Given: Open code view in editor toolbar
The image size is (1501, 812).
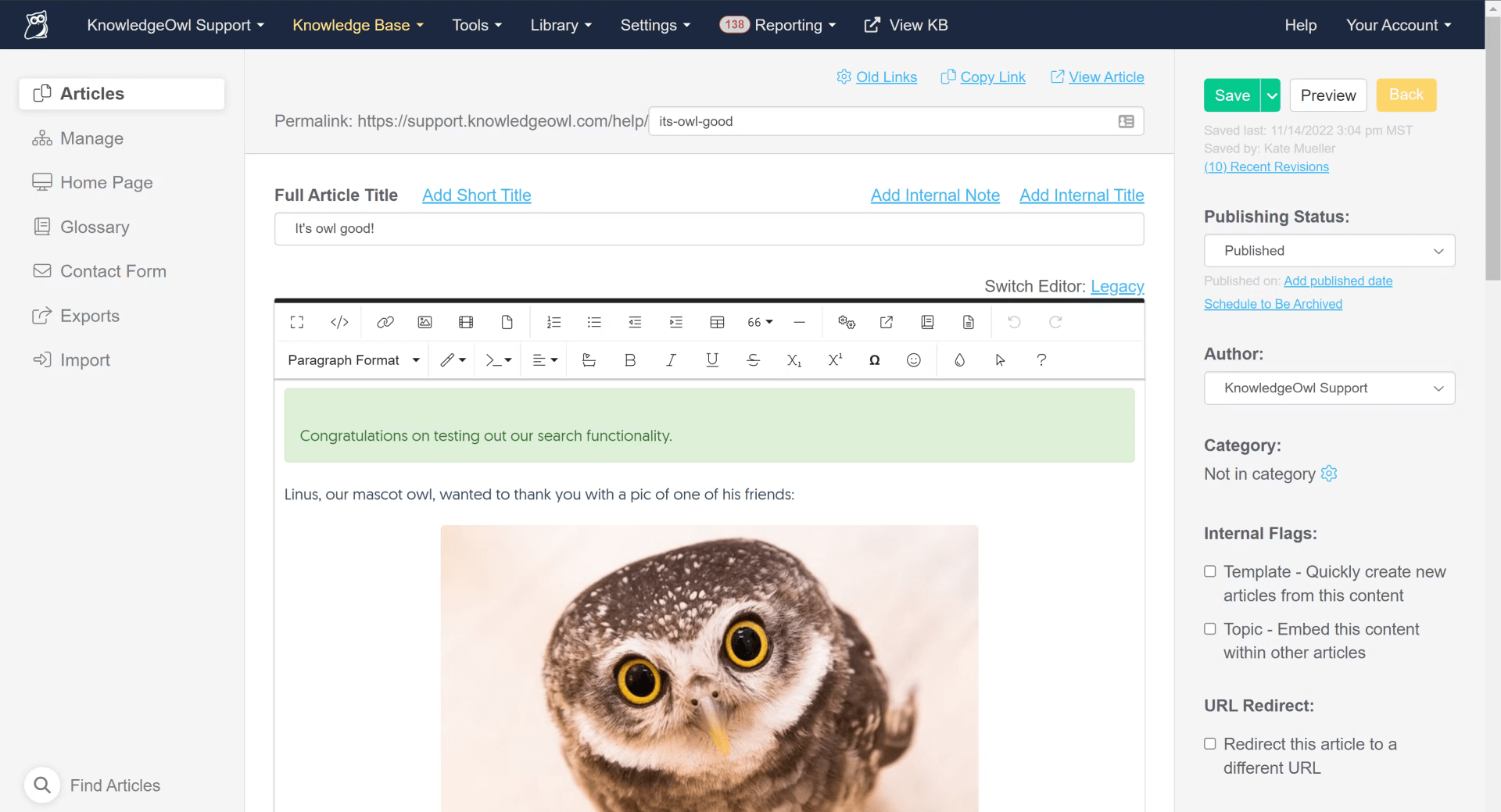Looking at the screenshot, I should coord(339,322).
